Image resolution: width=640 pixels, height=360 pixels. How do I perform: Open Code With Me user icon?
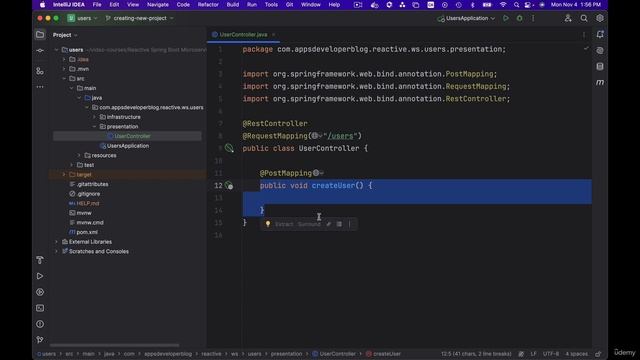[568, 18]
